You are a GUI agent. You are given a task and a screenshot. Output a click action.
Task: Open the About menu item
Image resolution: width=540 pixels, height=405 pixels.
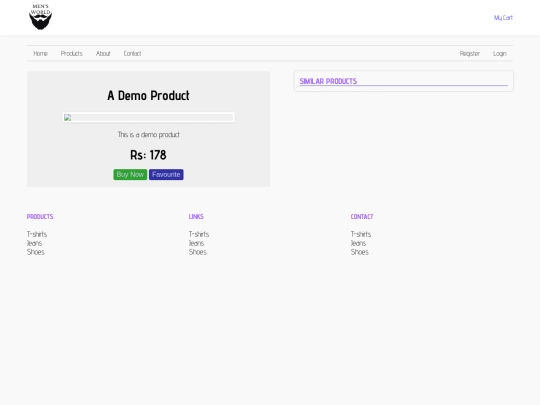(x=103, y=53)
